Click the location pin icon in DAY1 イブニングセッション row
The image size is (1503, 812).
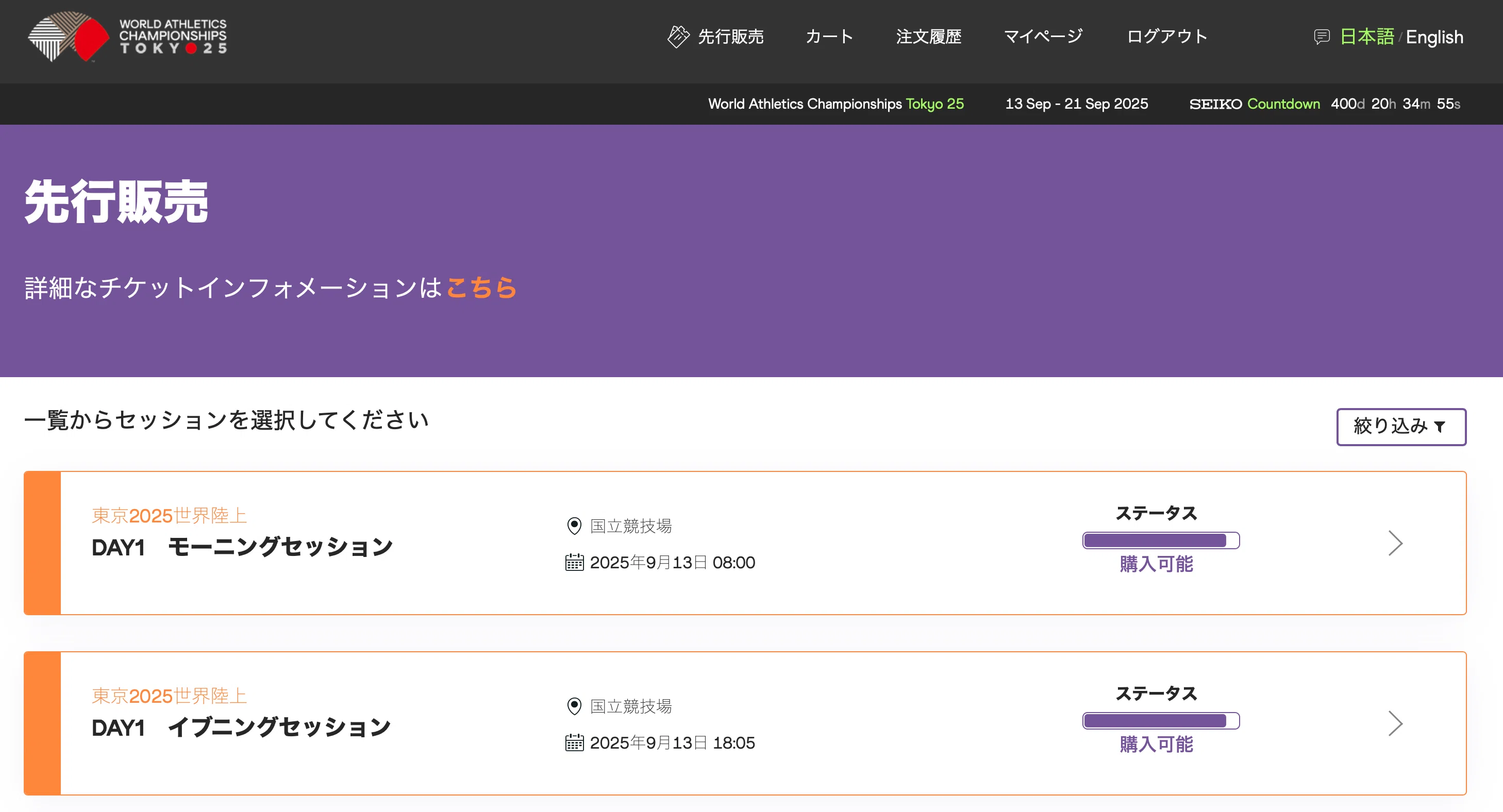[574, 706]
